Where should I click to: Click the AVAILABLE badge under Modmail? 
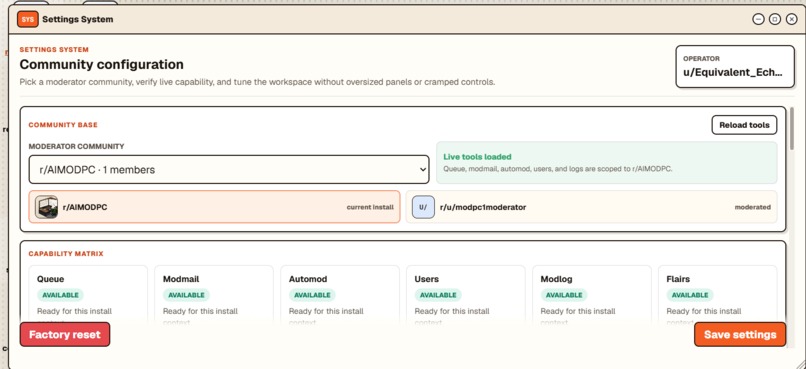coord(186,295)
